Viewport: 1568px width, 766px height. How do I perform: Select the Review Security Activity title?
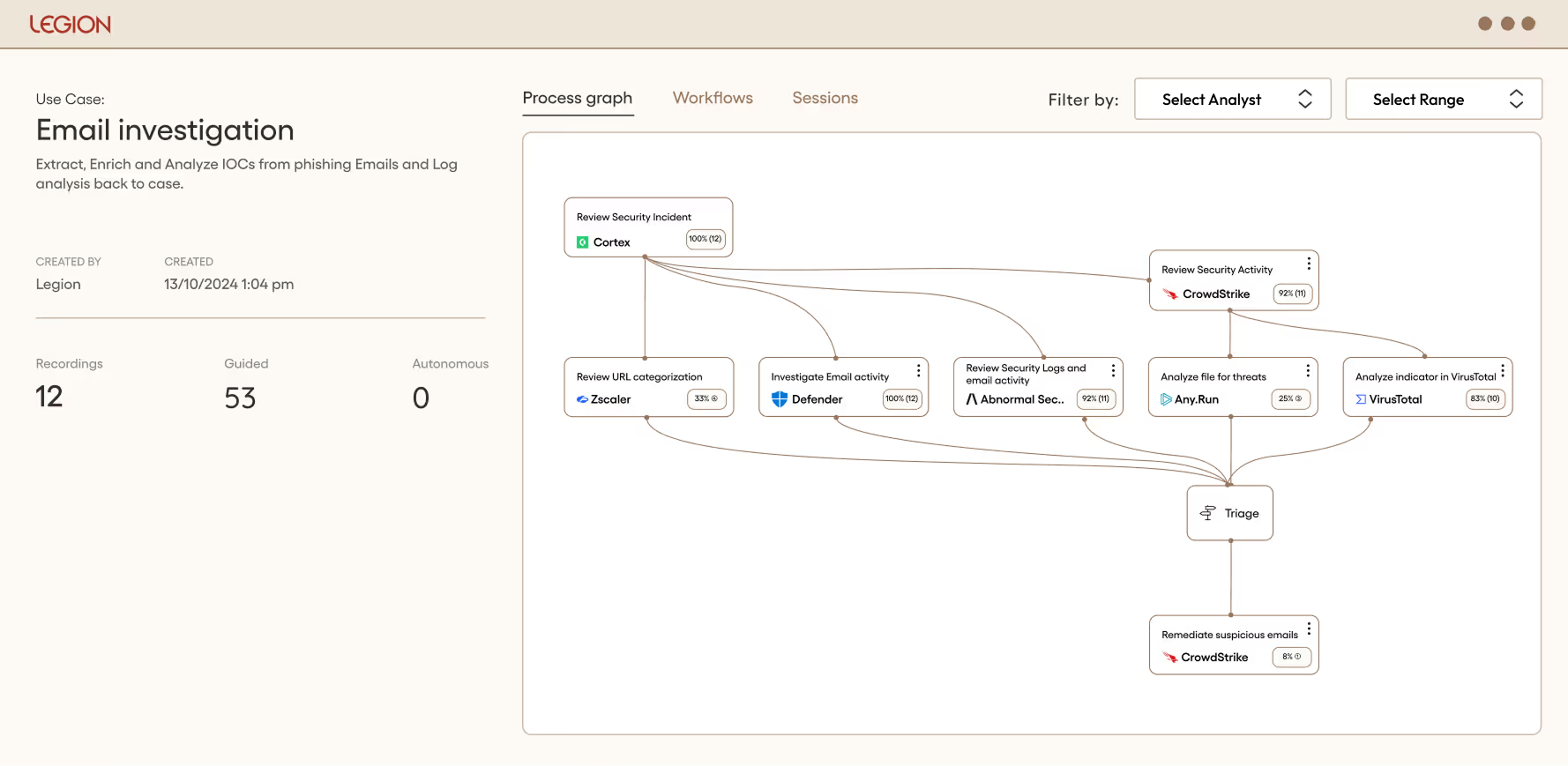1217,270
